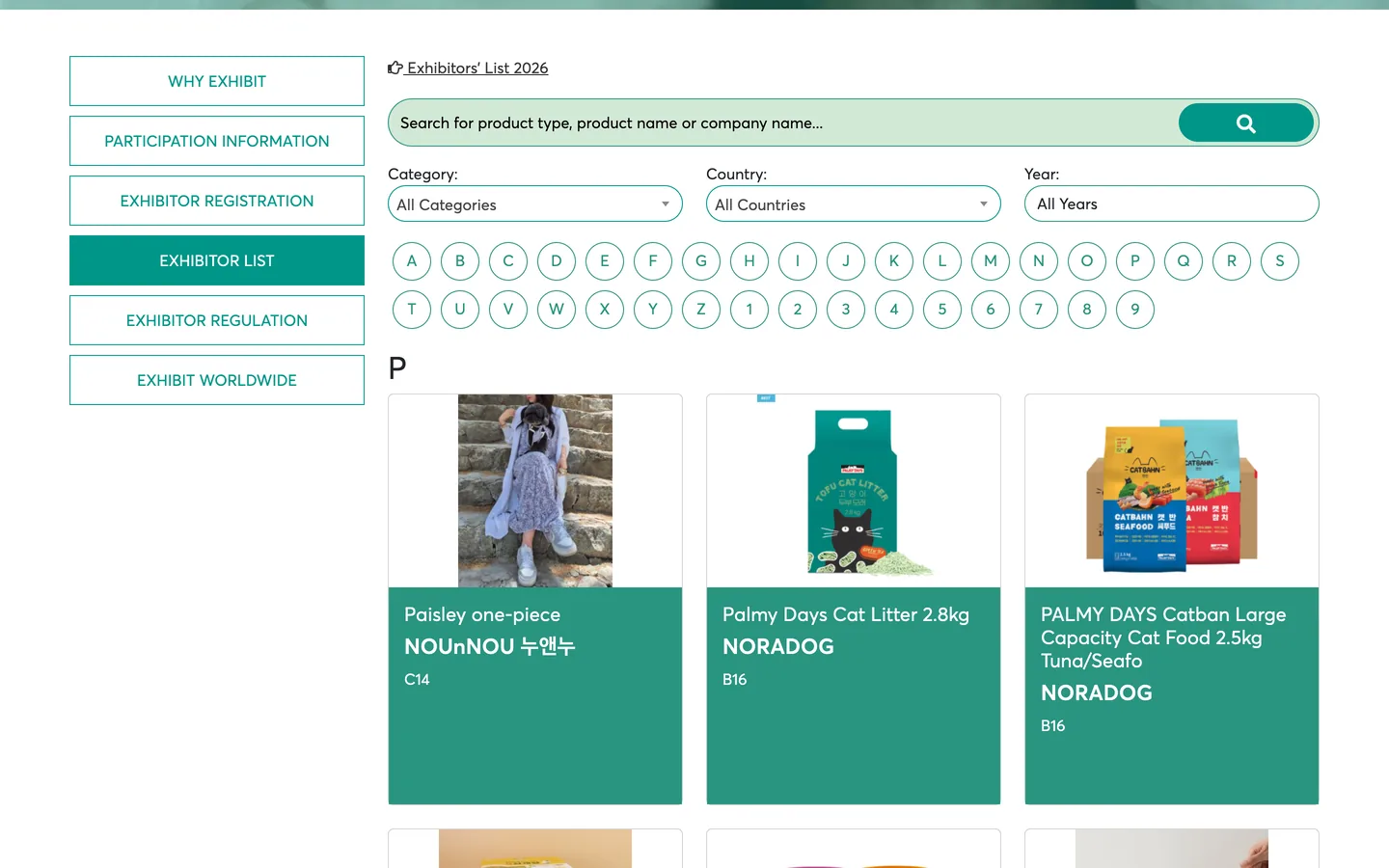Filter by letter S circle
Viewport: 1389px width, 868px height.
pyautogui.click(x=1280, y=261)
